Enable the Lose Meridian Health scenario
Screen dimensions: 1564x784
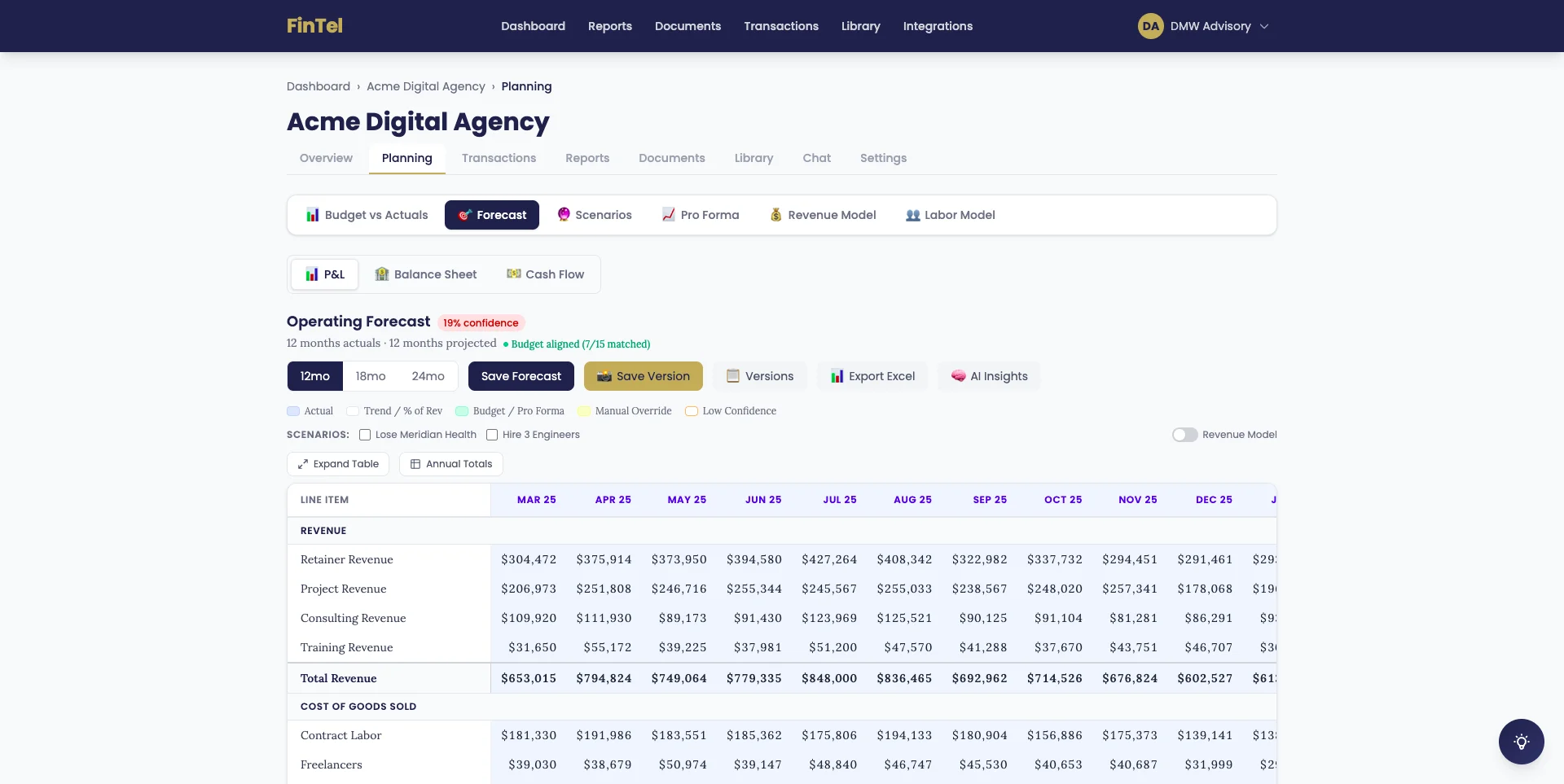[x=365, y=435]
